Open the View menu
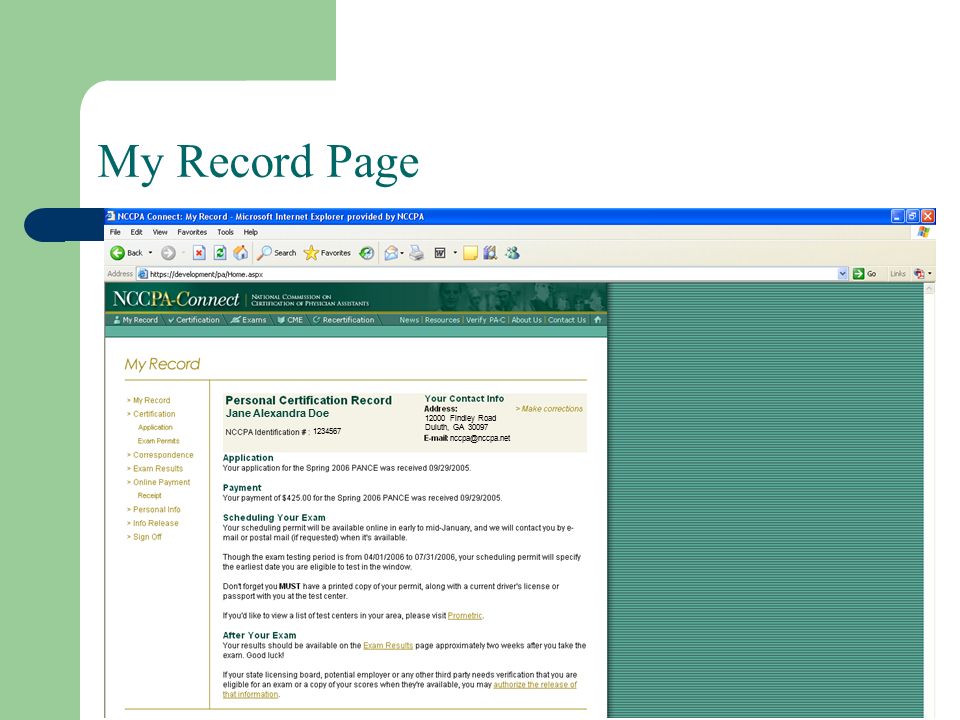Viewport: 960px width, 720px height. click(x=160, y=232)
